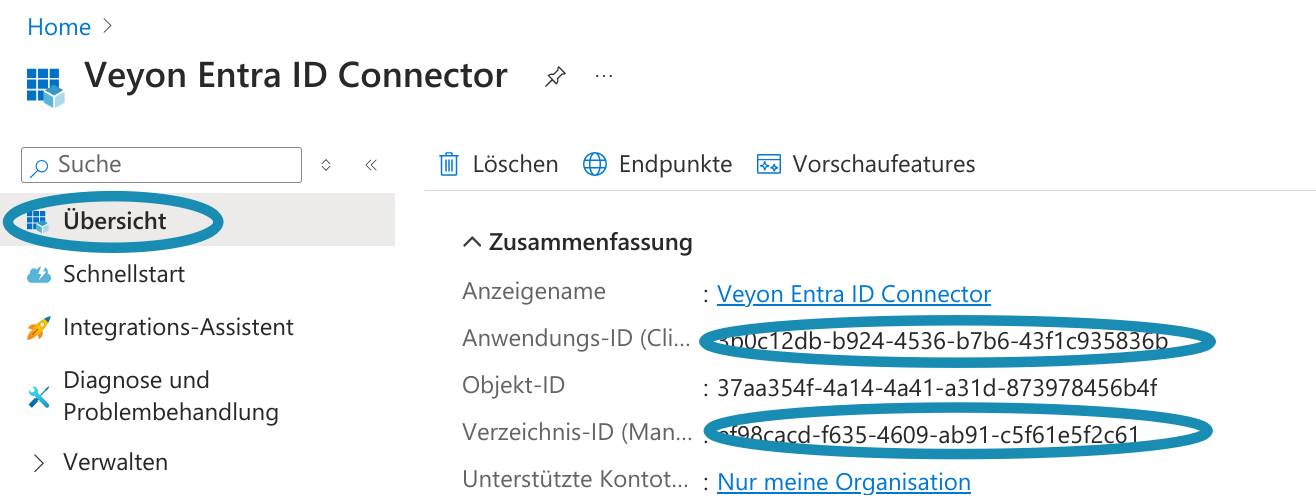Click the Endpunkte globe icon
Viewport: 1316px width, 500px height.
pyautogui.click(x=595, y=164)
